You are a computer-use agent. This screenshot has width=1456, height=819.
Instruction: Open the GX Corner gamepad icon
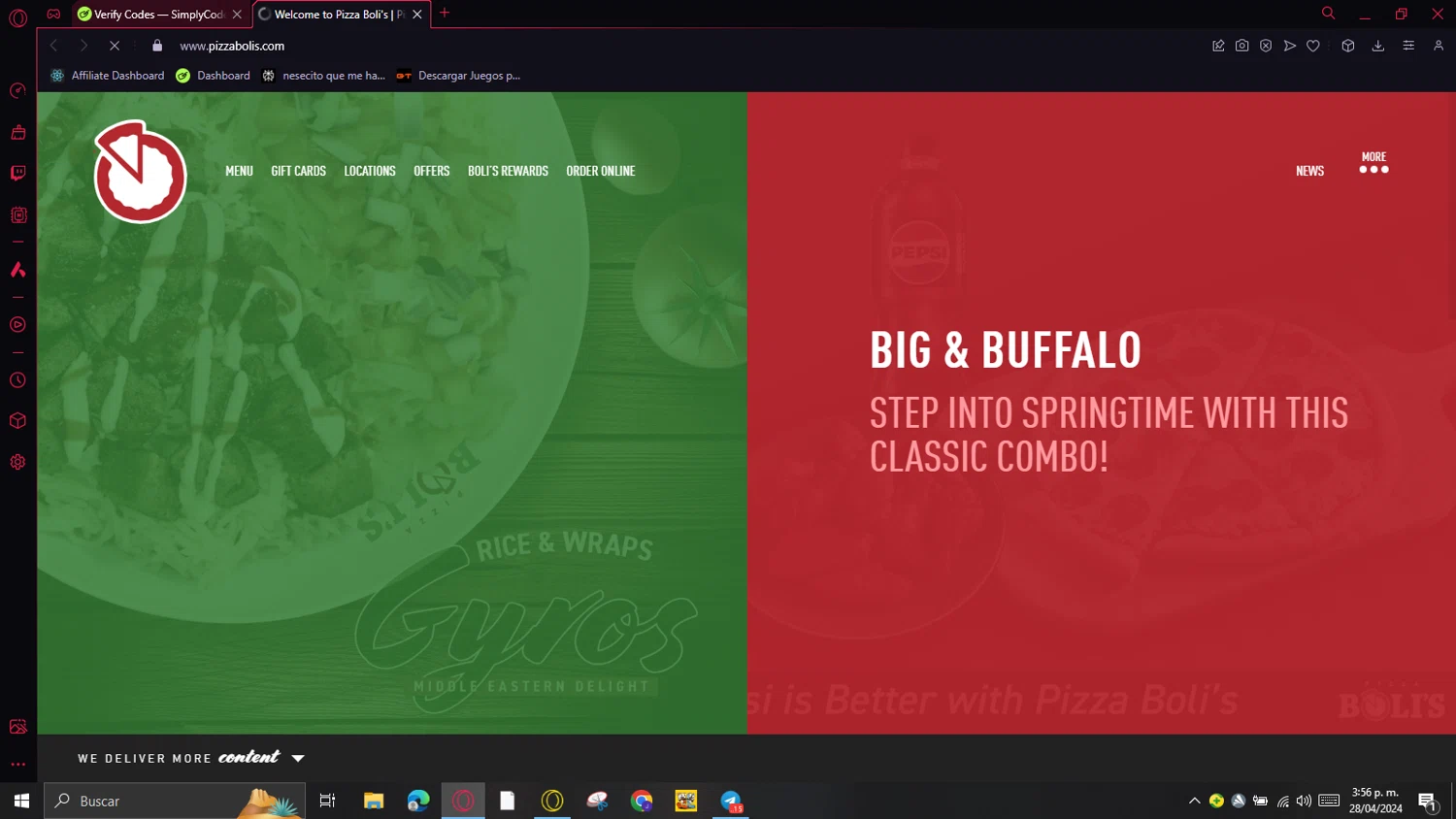[53, 14]
